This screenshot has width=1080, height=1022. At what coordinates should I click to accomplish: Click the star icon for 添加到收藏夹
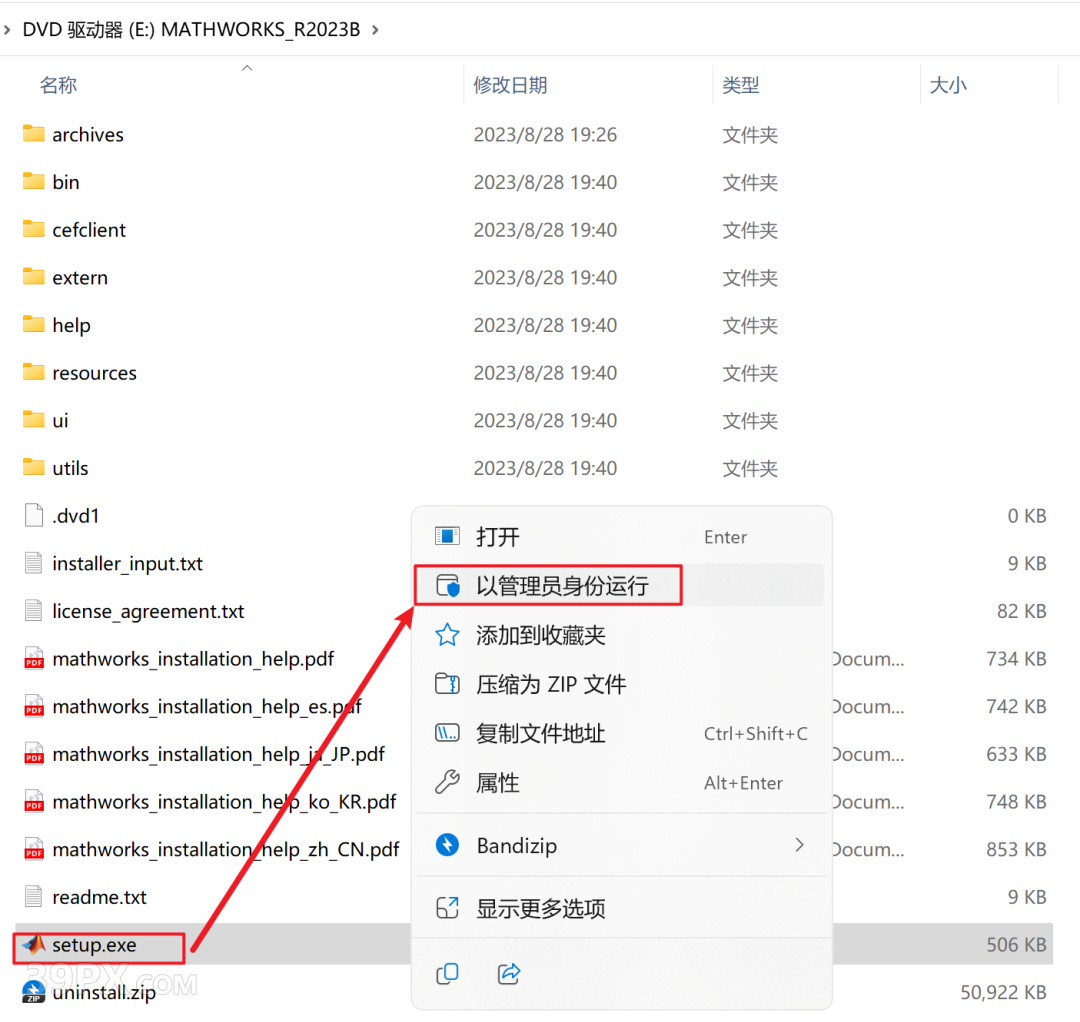click(447, 634)
